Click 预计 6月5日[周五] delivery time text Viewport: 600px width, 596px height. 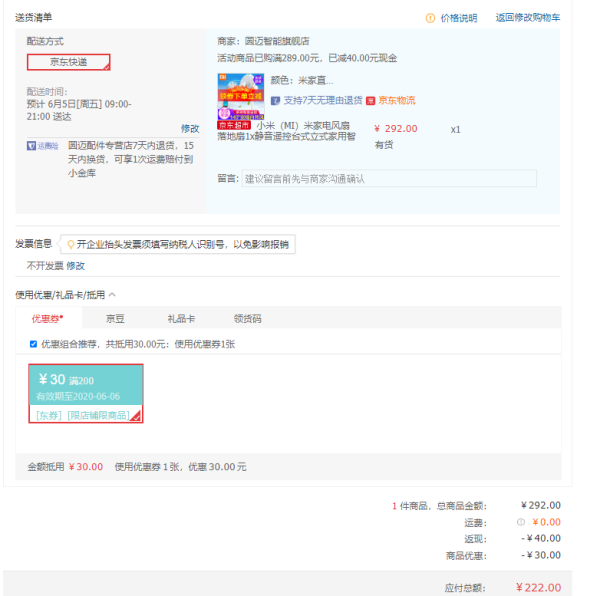tap(79, 110)
